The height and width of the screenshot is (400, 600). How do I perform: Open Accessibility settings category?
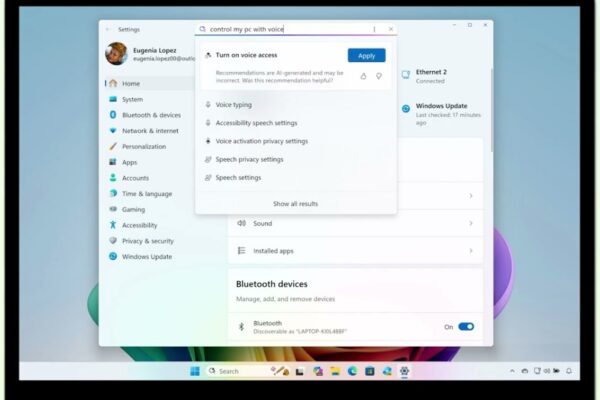point(149,225)
